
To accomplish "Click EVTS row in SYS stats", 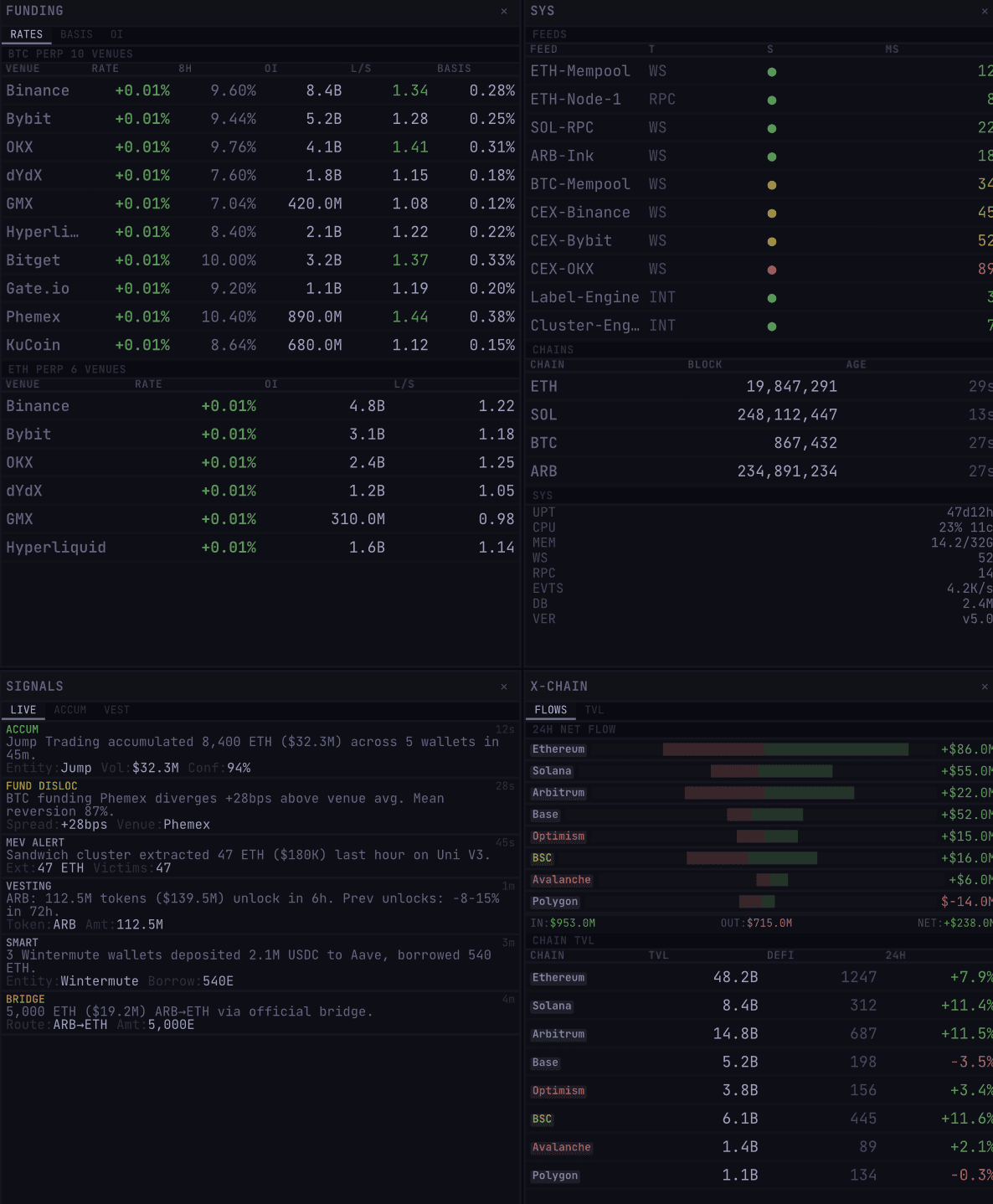I will coord(760,589).
